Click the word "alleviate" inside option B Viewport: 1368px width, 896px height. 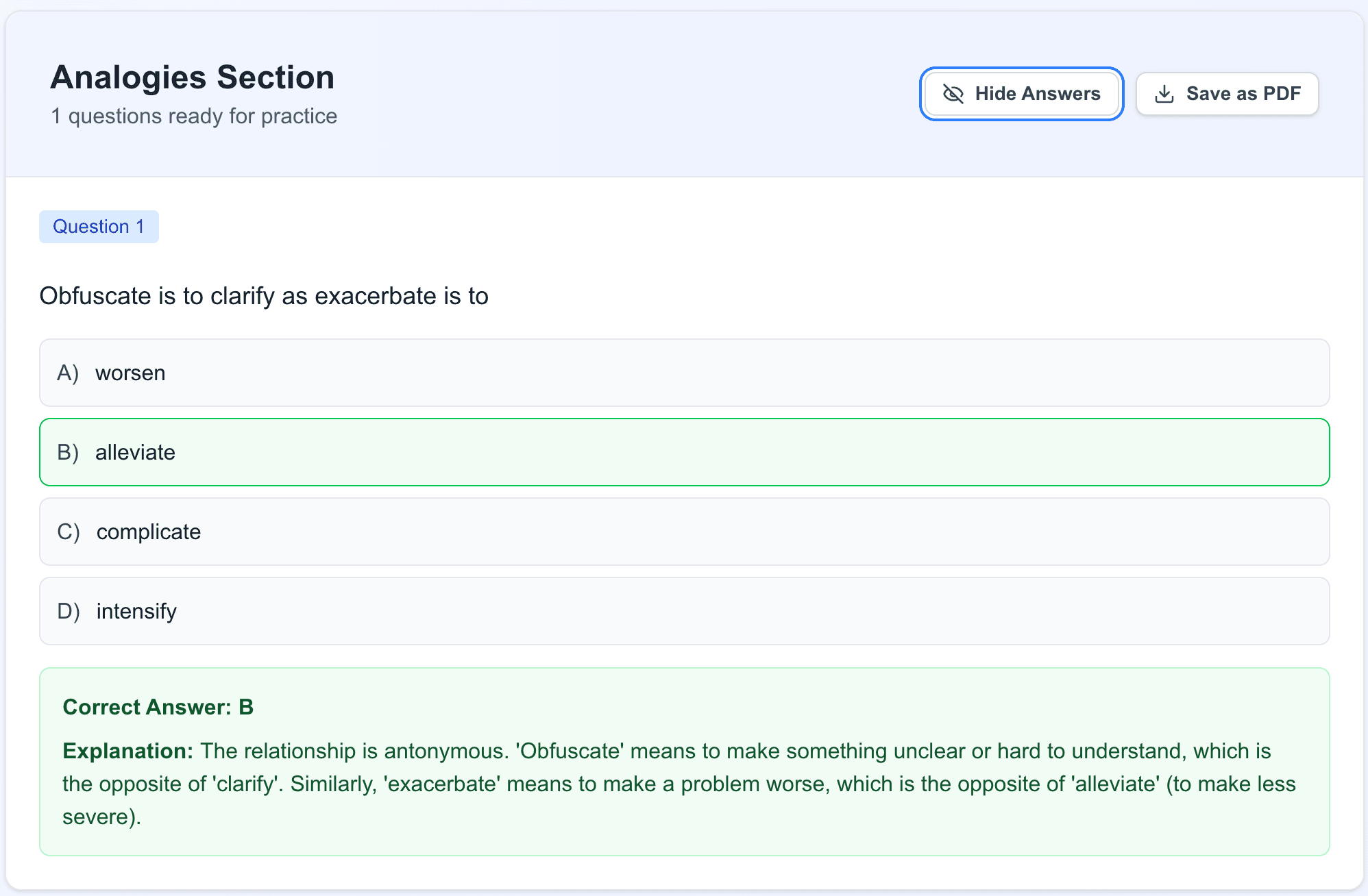pos(136,452)
